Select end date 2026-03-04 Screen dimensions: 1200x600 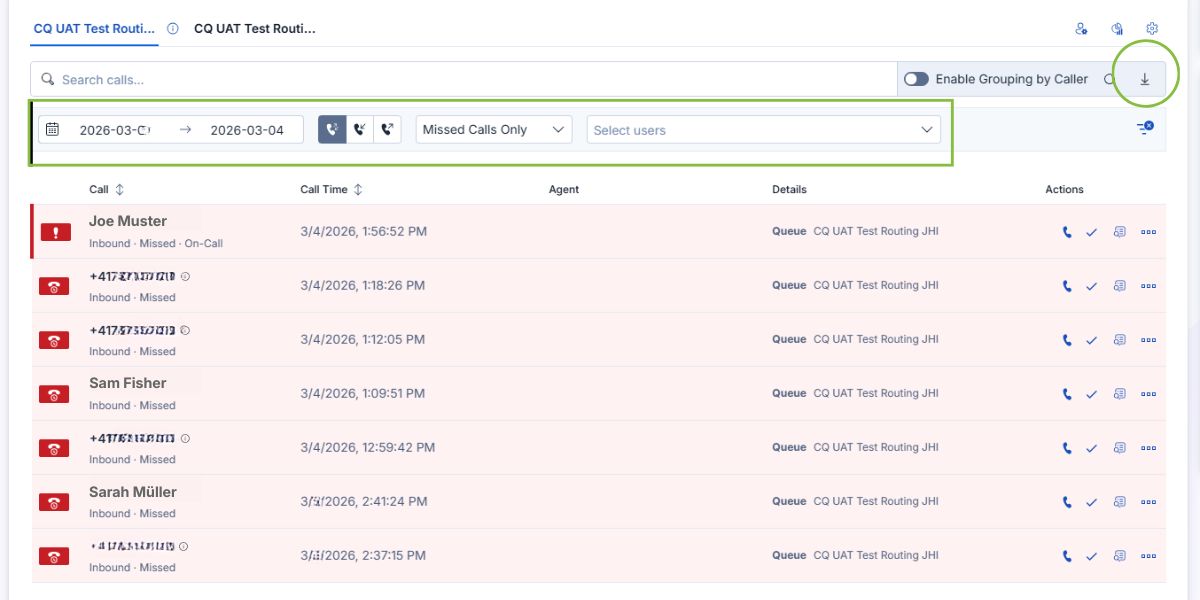tap(247, 130)
